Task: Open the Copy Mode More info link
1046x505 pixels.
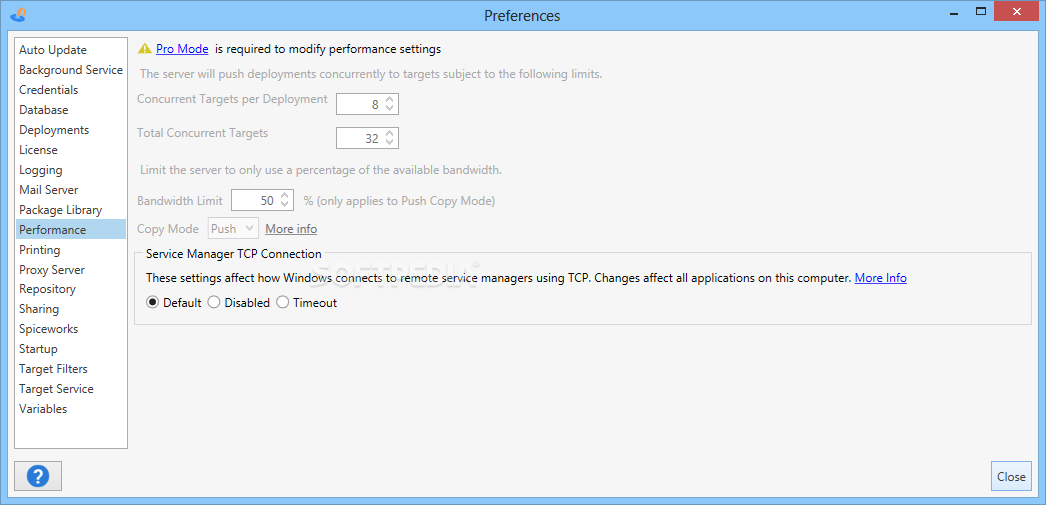Action: point(291,229)
